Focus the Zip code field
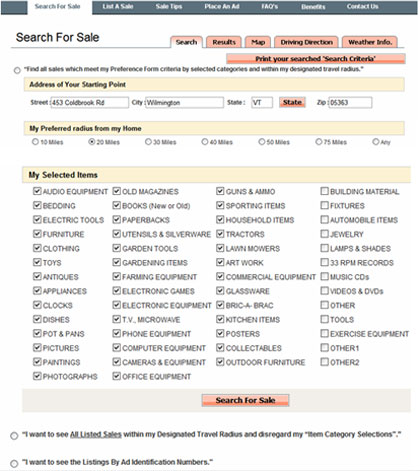The height and width of the screenshot is (471, 420). pos(350,103)
